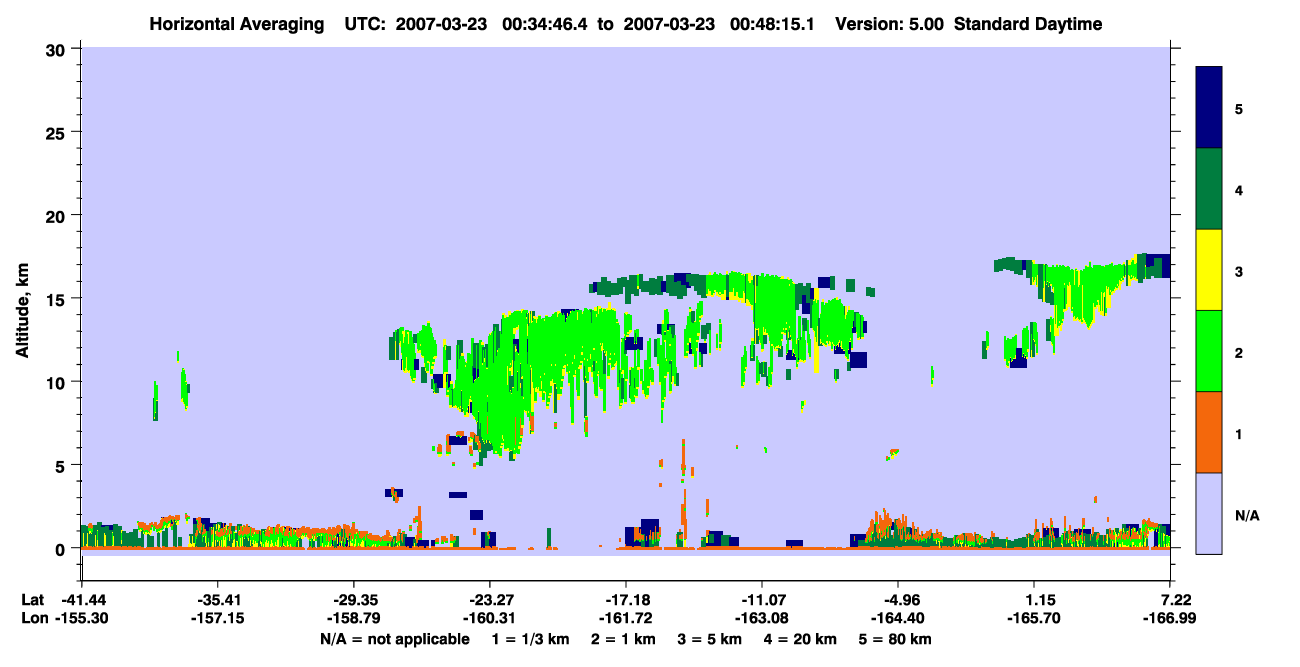Click the longitude value '-155.30'
Viewport: 1300px width, 667px height.
[x=81, y=619]
